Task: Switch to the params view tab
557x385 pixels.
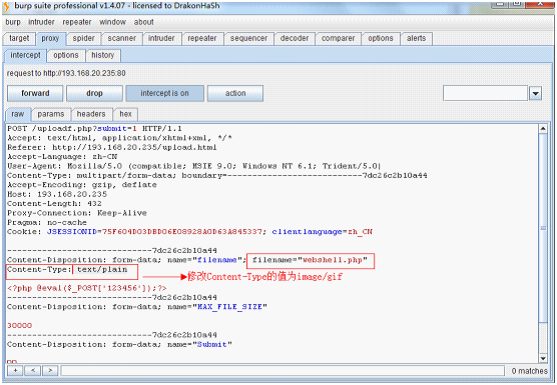Action: coord(51,114)
